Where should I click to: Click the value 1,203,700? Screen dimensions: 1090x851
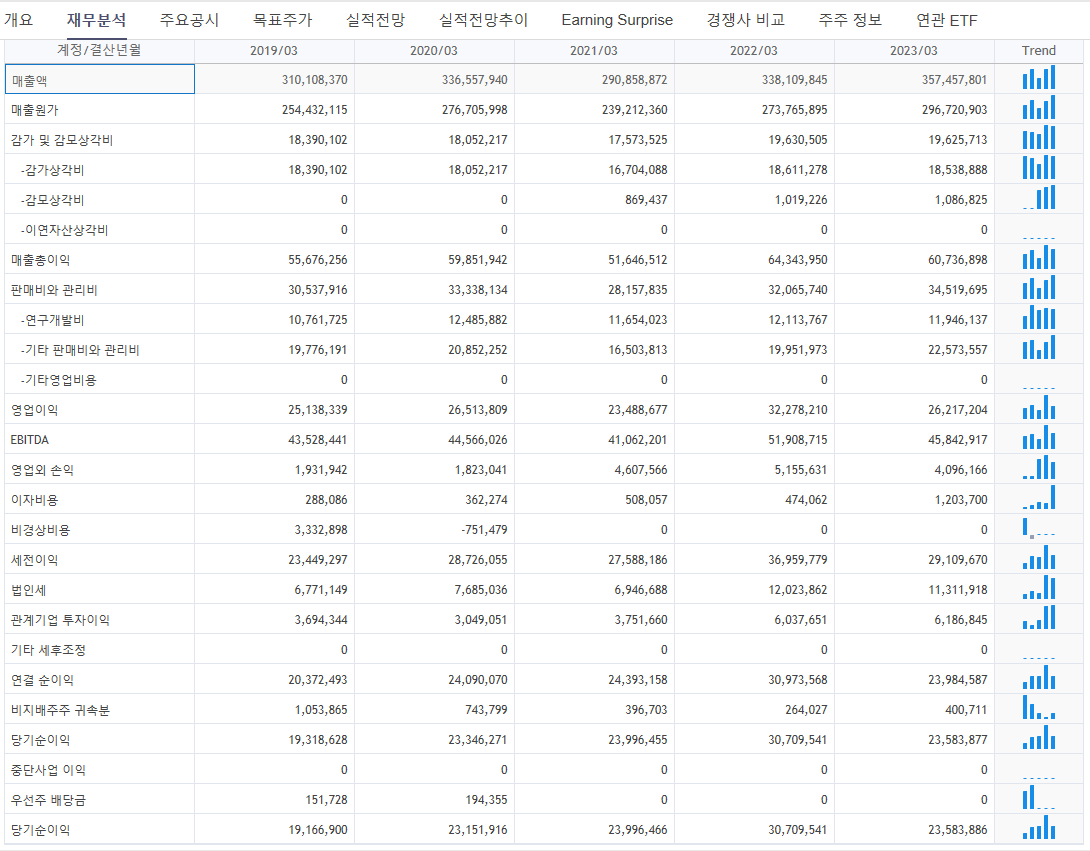pyautogui.click(x=961, y=500)
